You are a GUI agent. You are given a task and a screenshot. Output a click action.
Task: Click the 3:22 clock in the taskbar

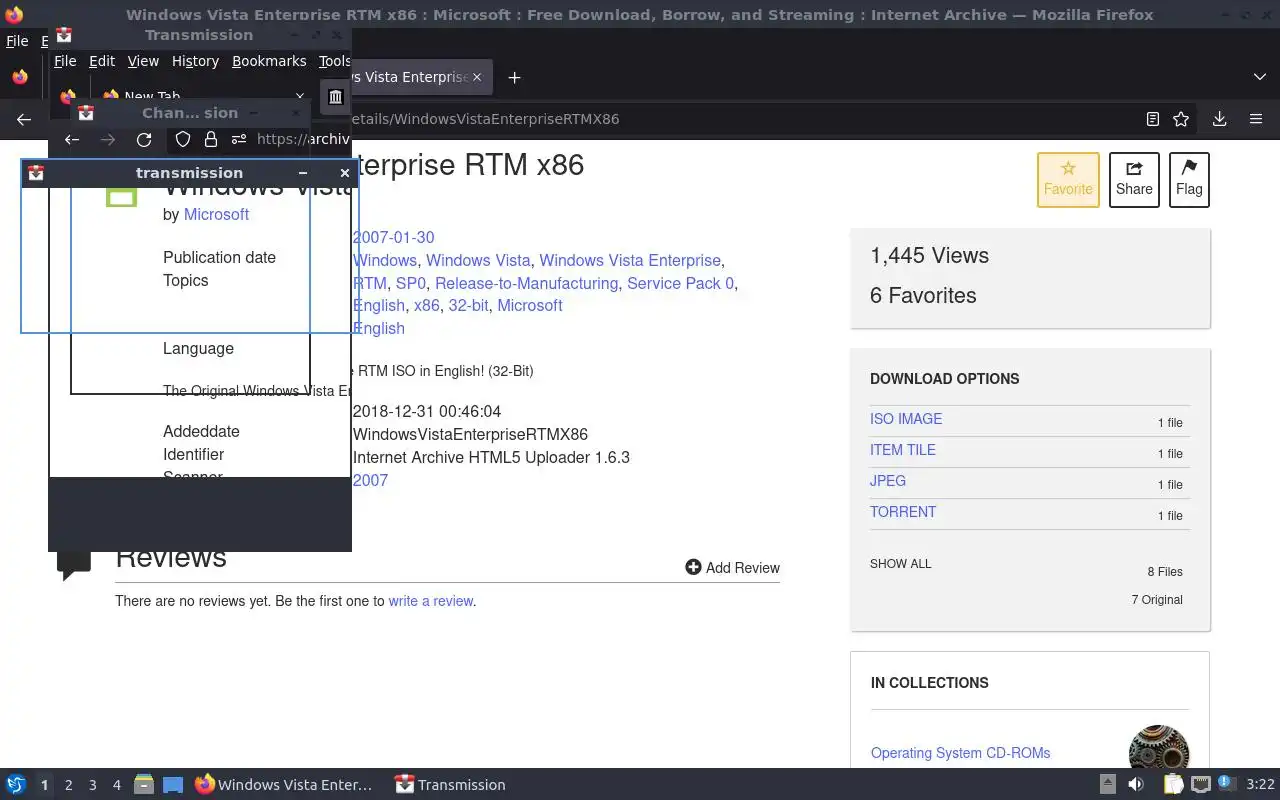(x=1260, y=785)
